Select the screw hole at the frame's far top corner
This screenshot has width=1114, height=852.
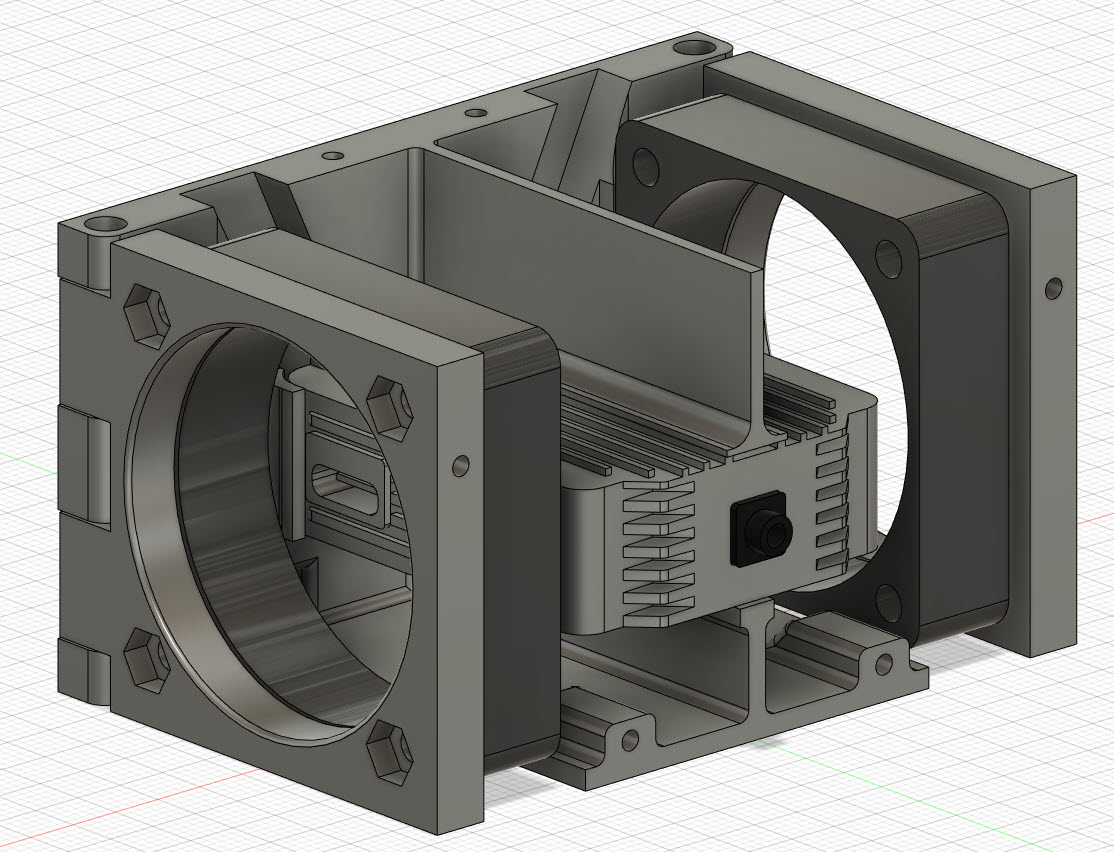[x=693, y=49]
